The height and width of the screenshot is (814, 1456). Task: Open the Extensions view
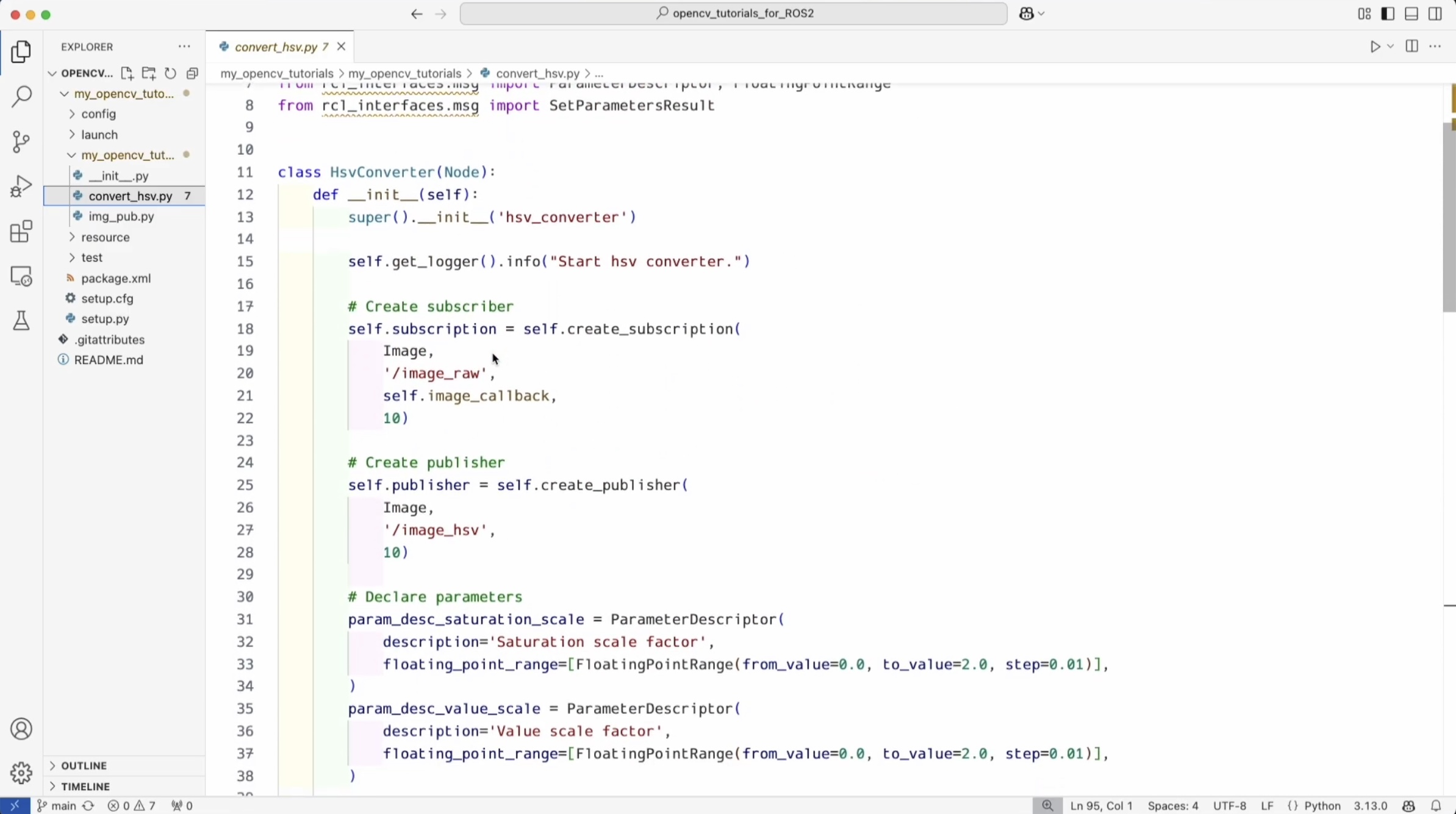[x=21, y=232]
